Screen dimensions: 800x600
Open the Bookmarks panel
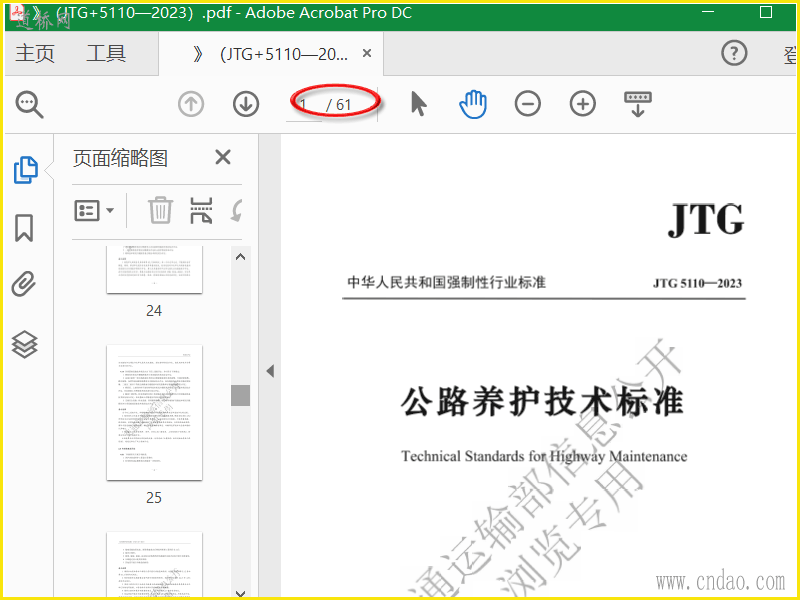pyautogui.click(x=24, y=228)
